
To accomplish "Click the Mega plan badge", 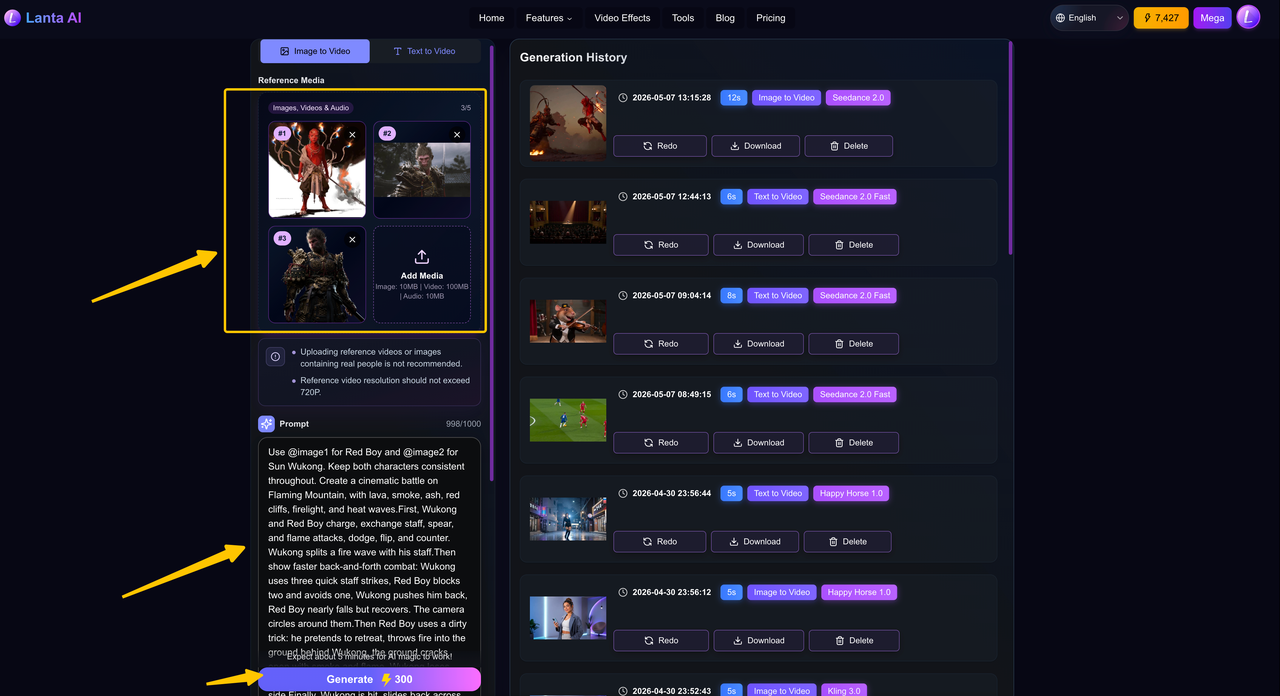I will [1212, 18].
